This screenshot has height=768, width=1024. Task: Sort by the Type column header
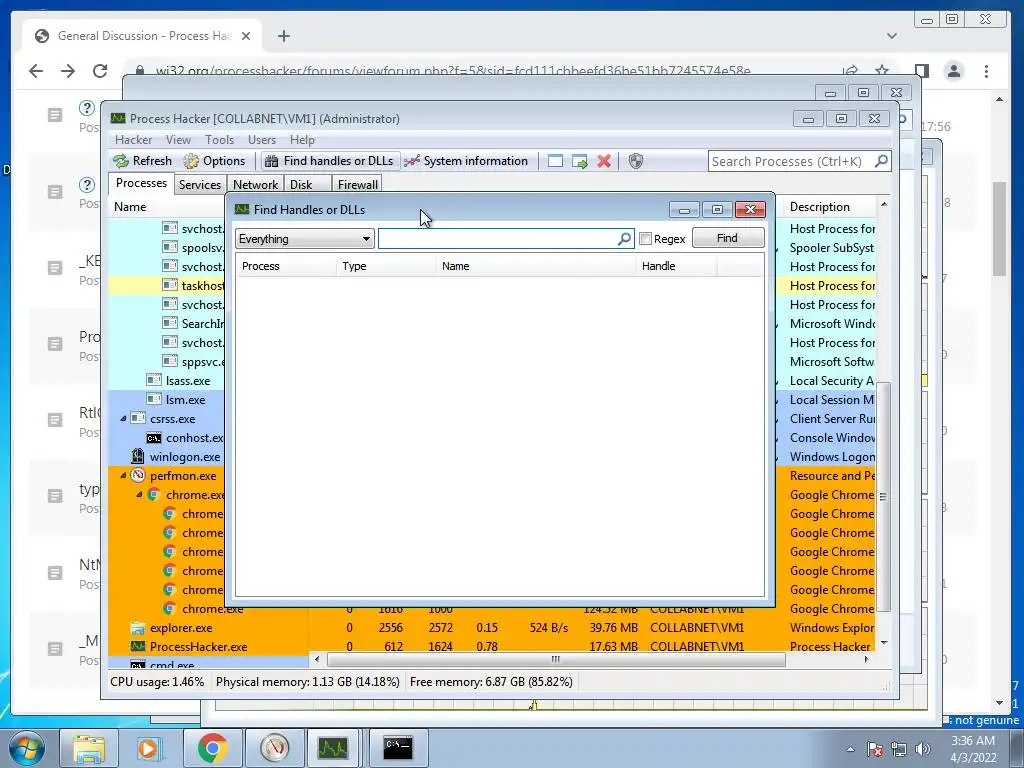coord(386,266)
